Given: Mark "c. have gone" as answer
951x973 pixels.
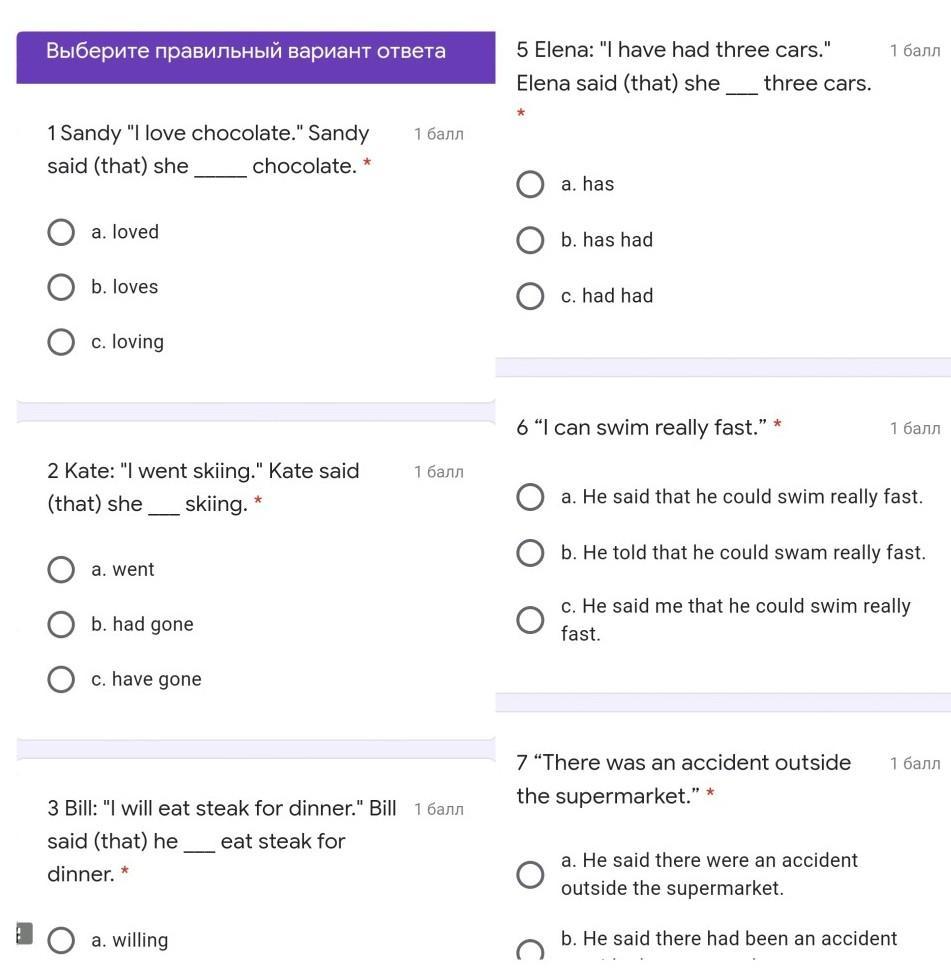Looking at the screenshot, I should click(x=61, y=680).
